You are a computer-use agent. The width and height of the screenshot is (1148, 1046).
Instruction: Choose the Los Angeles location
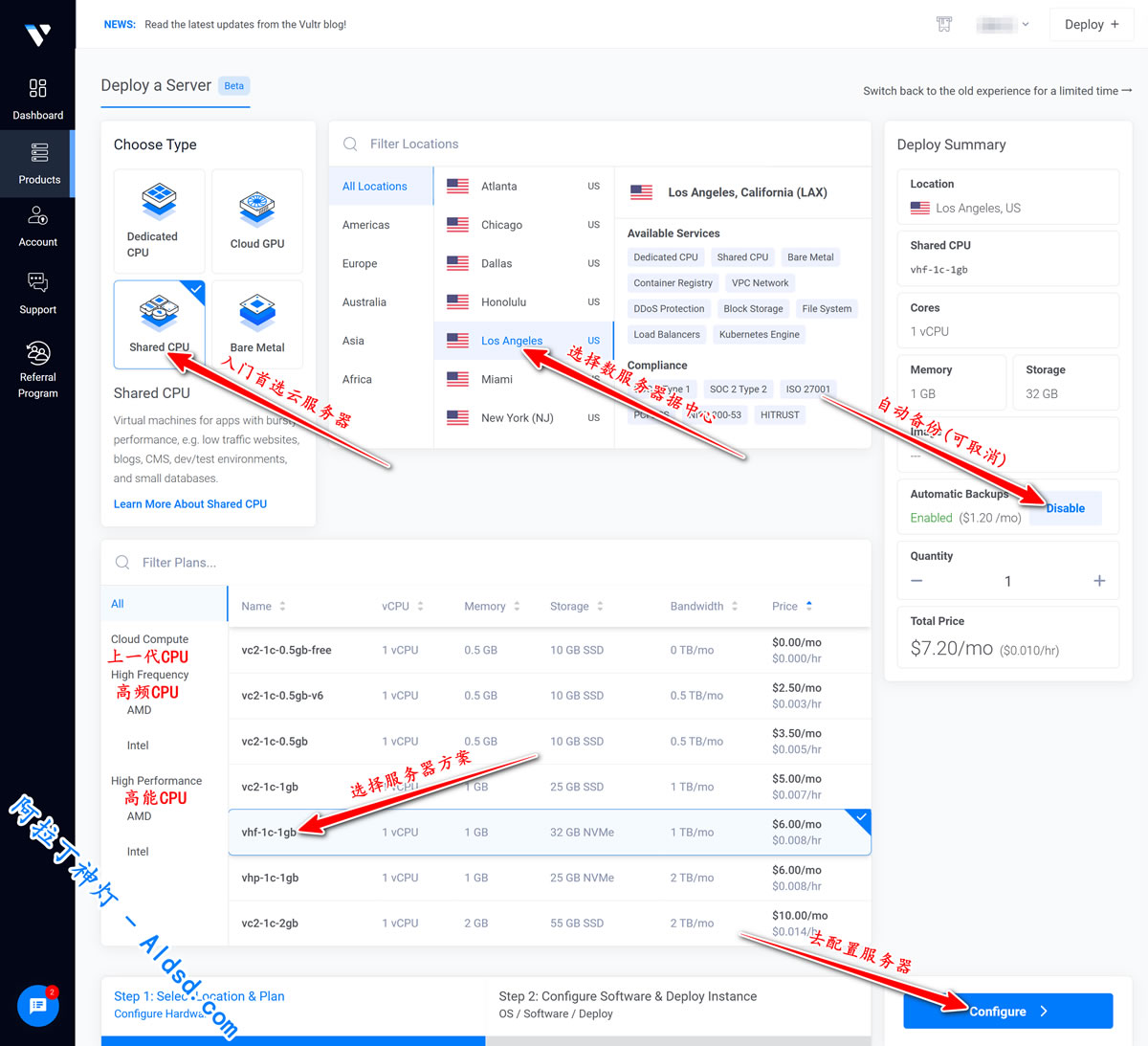click(x=523, y=341)
